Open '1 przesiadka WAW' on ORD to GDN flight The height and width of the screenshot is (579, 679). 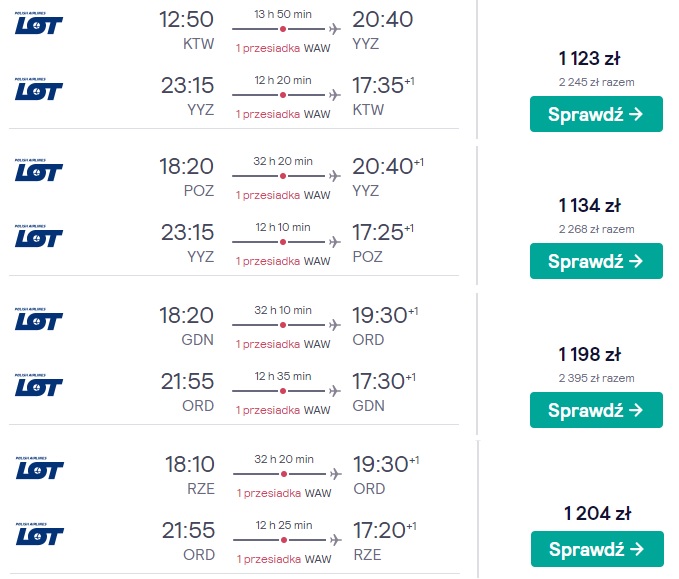[283, 410]
